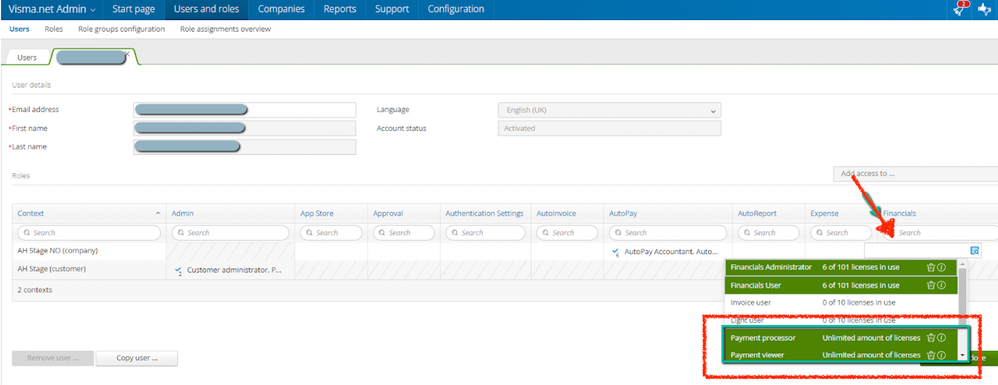This screenshot has height=385, width=998.
Task: Toggle the Payment processor role selection
Action: pos(841,338)
